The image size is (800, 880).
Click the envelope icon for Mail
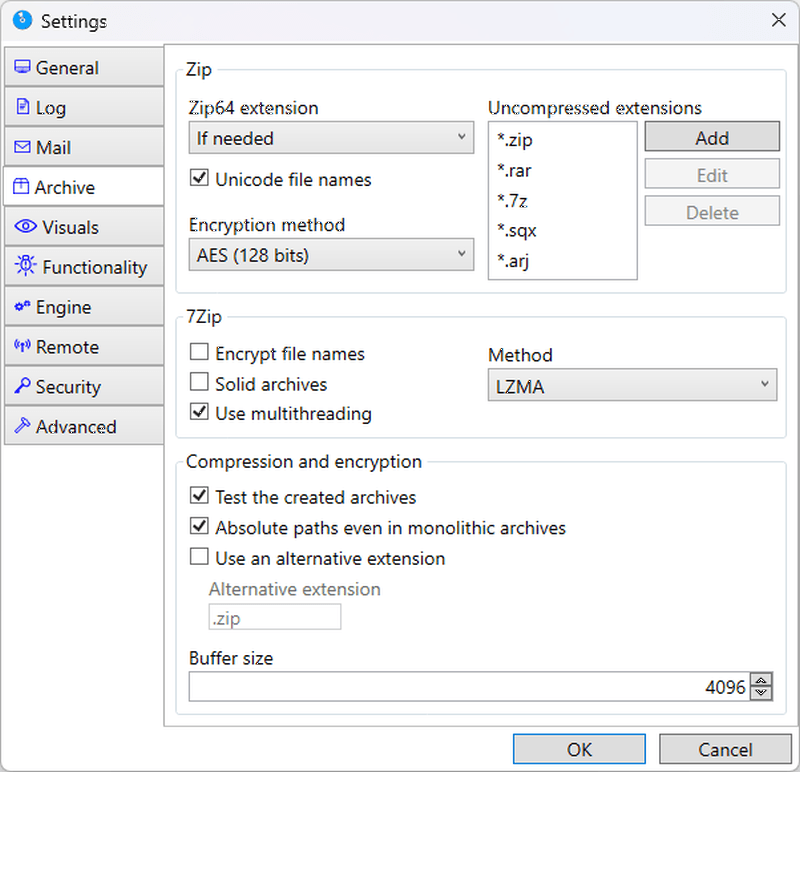pos(22,146)
